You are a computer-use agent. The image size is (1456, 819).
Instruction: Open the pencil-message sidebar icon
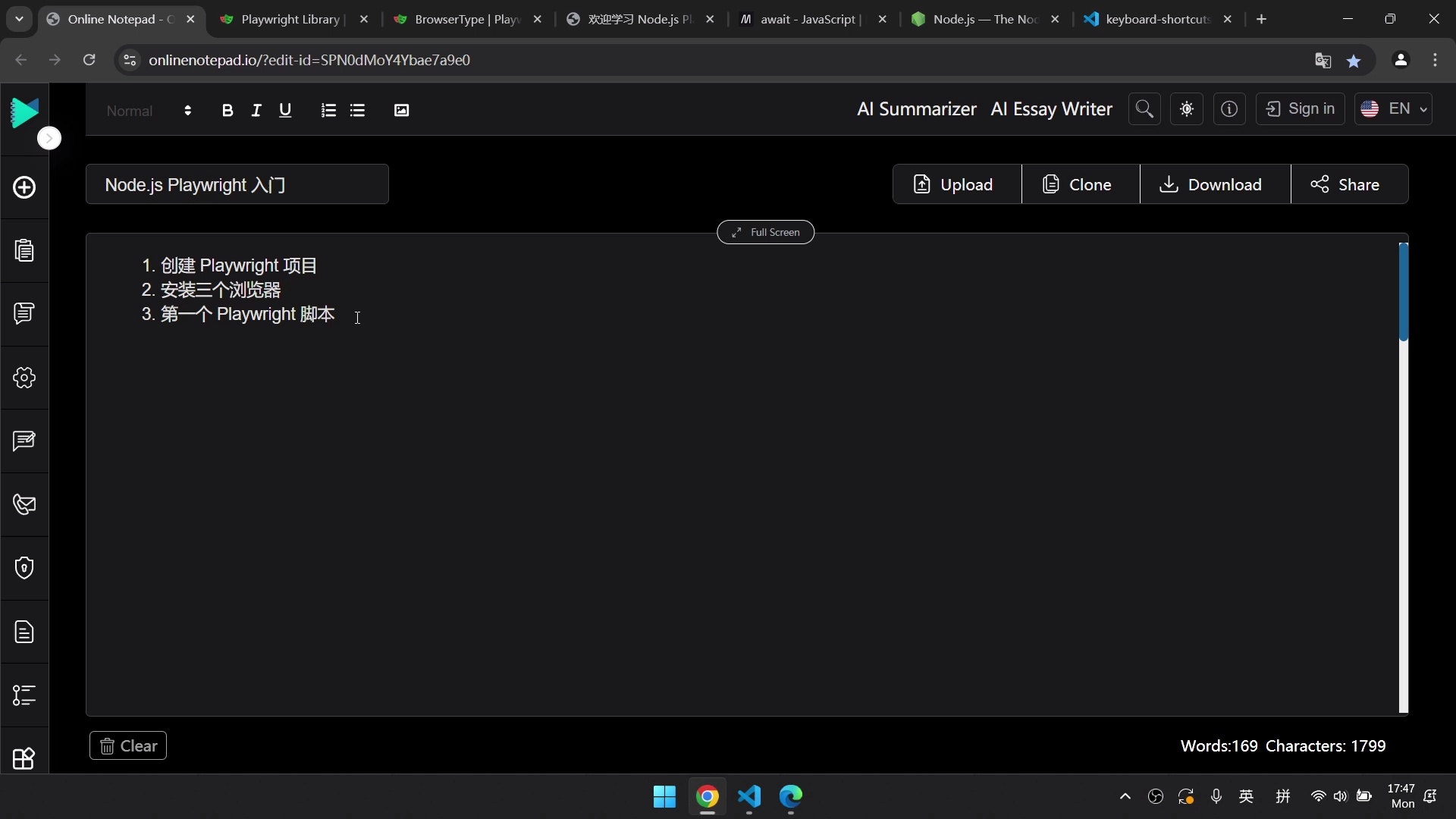pos(24,441)
